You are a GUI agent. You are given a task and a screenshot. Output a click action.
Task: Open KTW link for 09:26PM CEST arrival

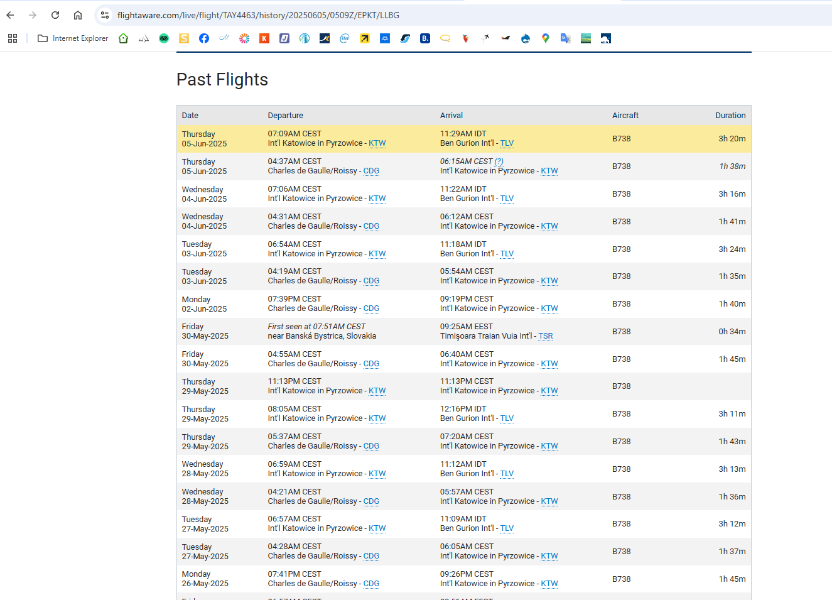coord(549,583)
